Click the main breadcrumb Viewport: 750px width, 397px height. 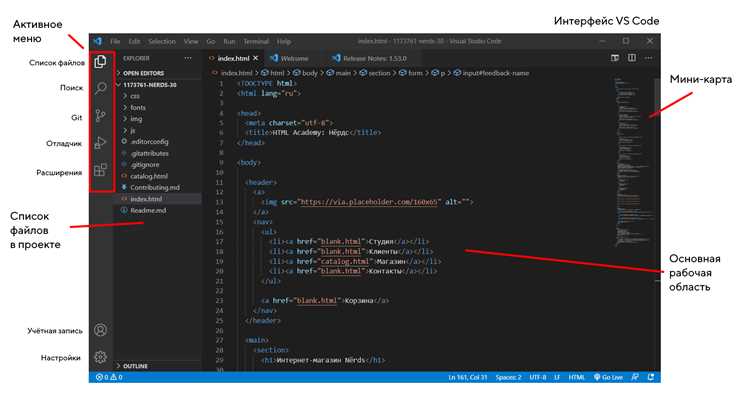[339, 73]
